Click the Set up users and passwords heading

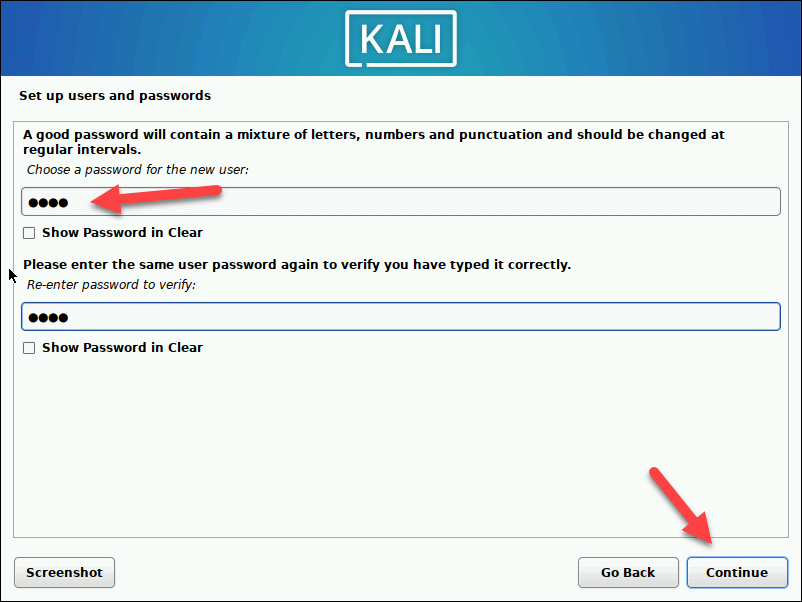tap(115, 96)
